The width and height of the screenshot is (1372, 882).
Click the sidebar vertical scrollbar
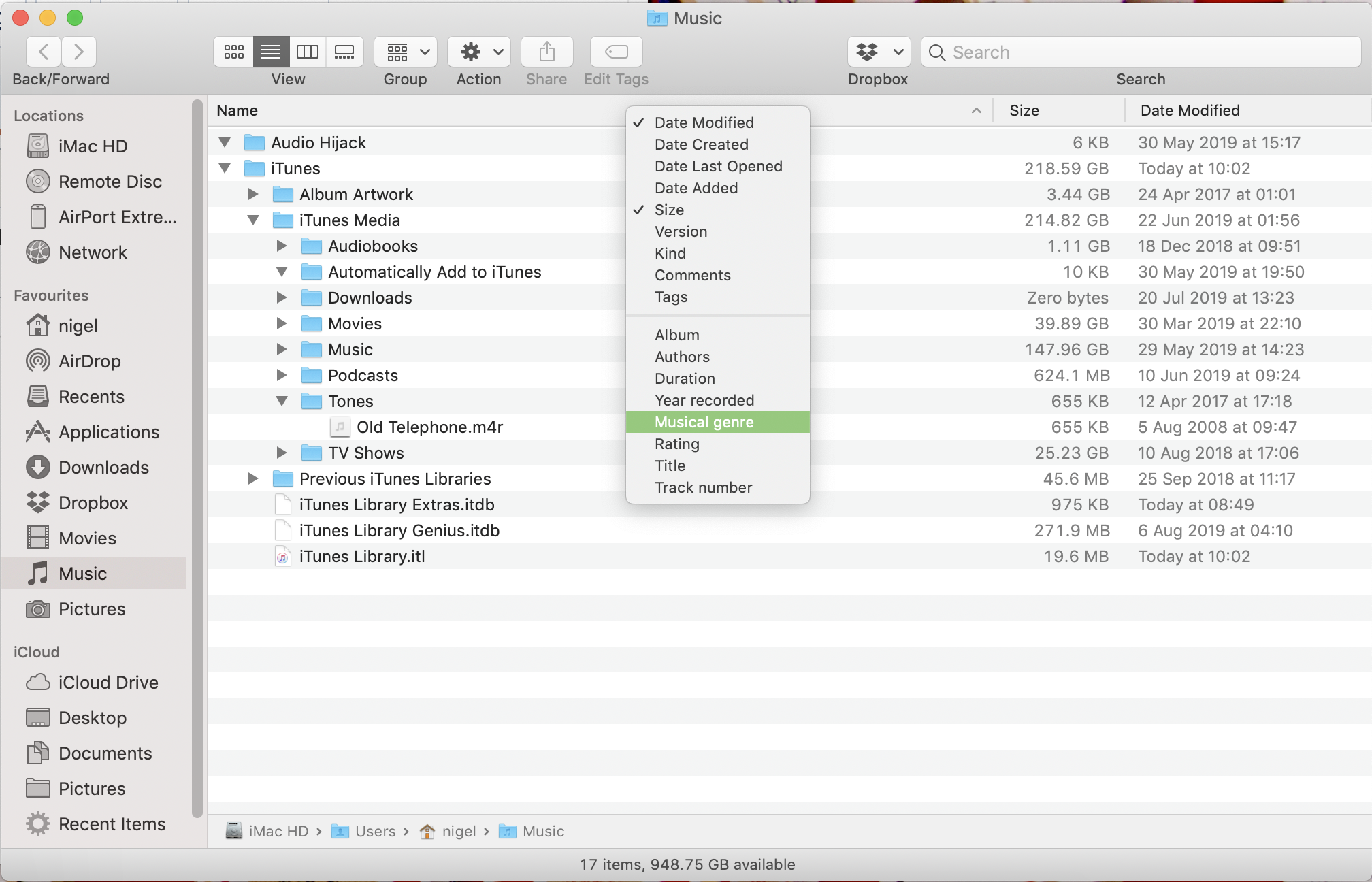(197, 457)
